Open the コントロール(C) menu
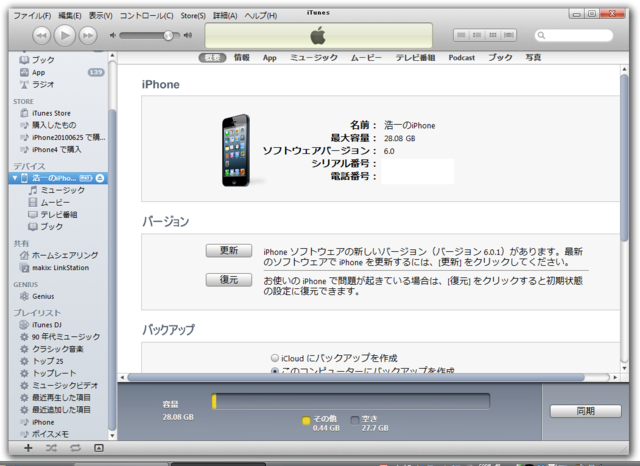This screenshot has height=466, width=640. pos(146,16)
